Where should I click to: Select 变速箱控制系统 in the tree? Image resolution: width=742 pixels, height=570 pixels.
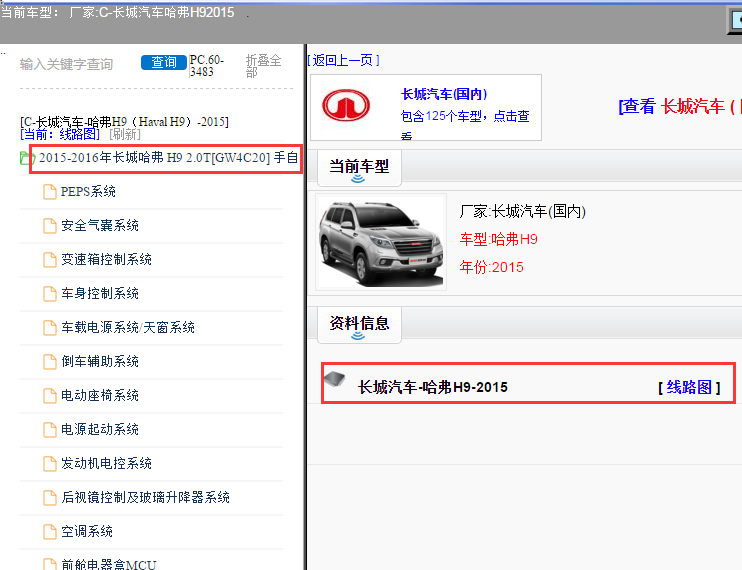tap(106, 260)
